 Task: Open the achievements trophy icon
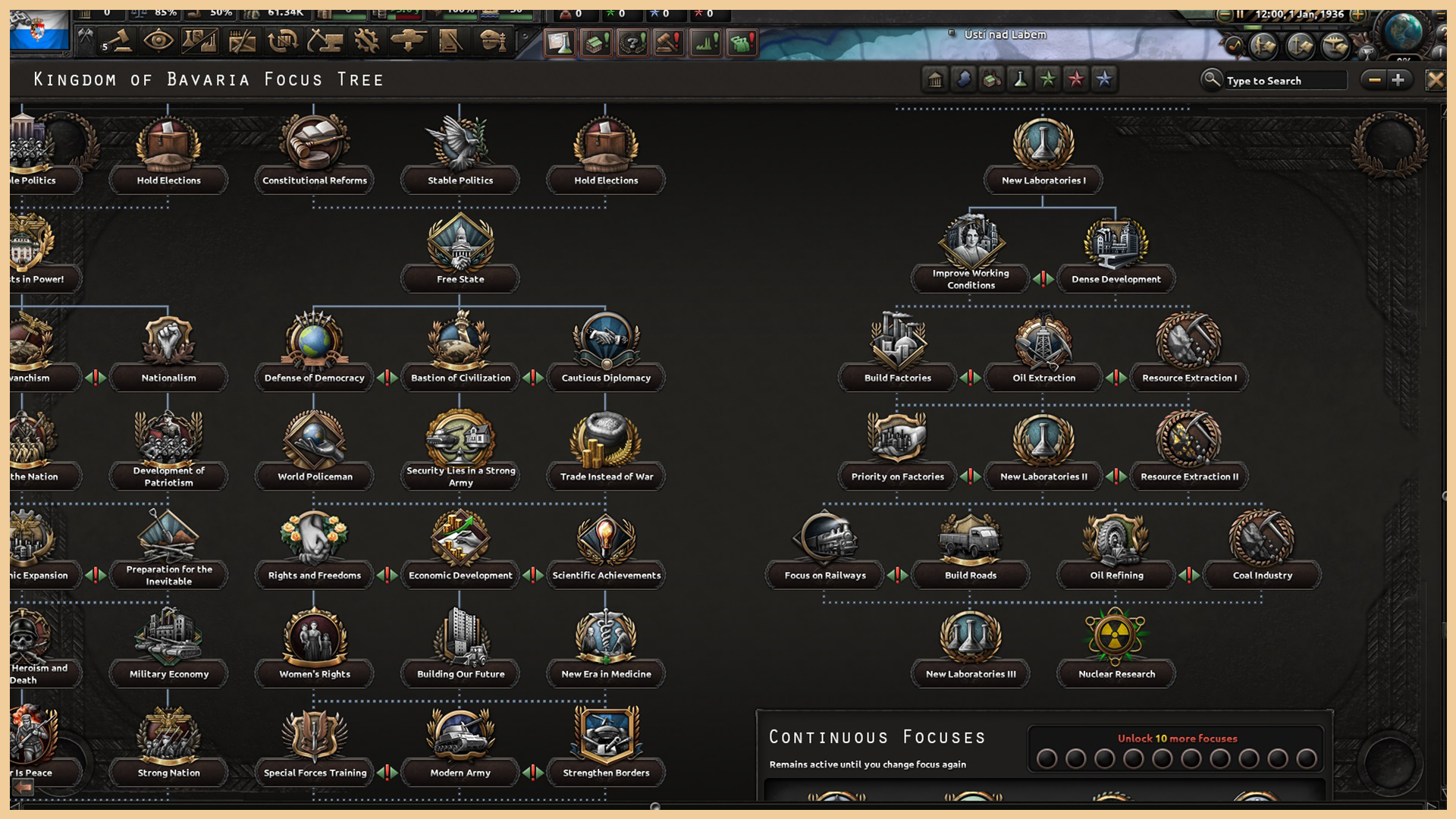click(1366, 53)
